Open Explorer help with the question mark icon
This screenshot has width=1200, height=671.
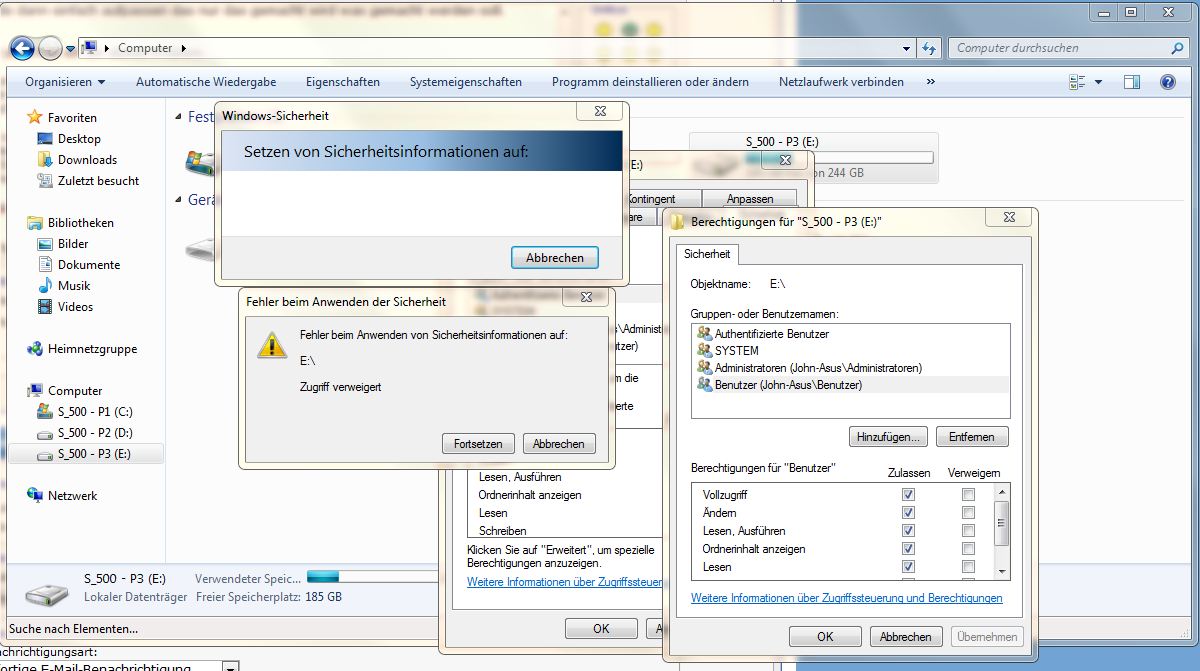(1167, 82)
